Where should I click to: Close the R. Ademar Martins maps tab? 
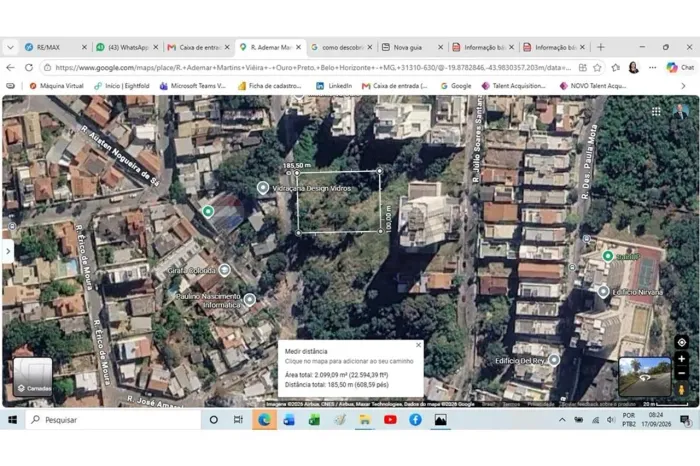[x=298, y=47]
